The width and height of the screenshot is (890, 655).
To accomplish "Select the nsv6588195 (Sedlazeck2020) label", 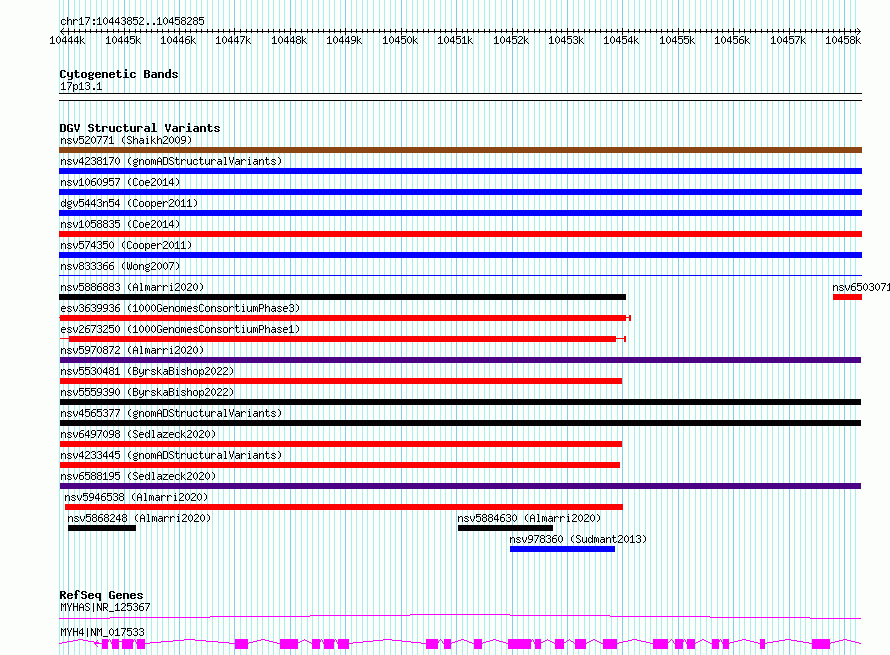I will (138, 476).
